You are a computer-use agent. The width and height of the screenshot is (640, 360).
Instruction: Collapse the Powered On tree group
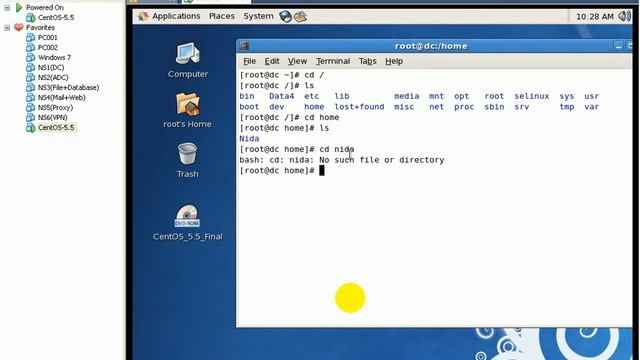(7, 7)
